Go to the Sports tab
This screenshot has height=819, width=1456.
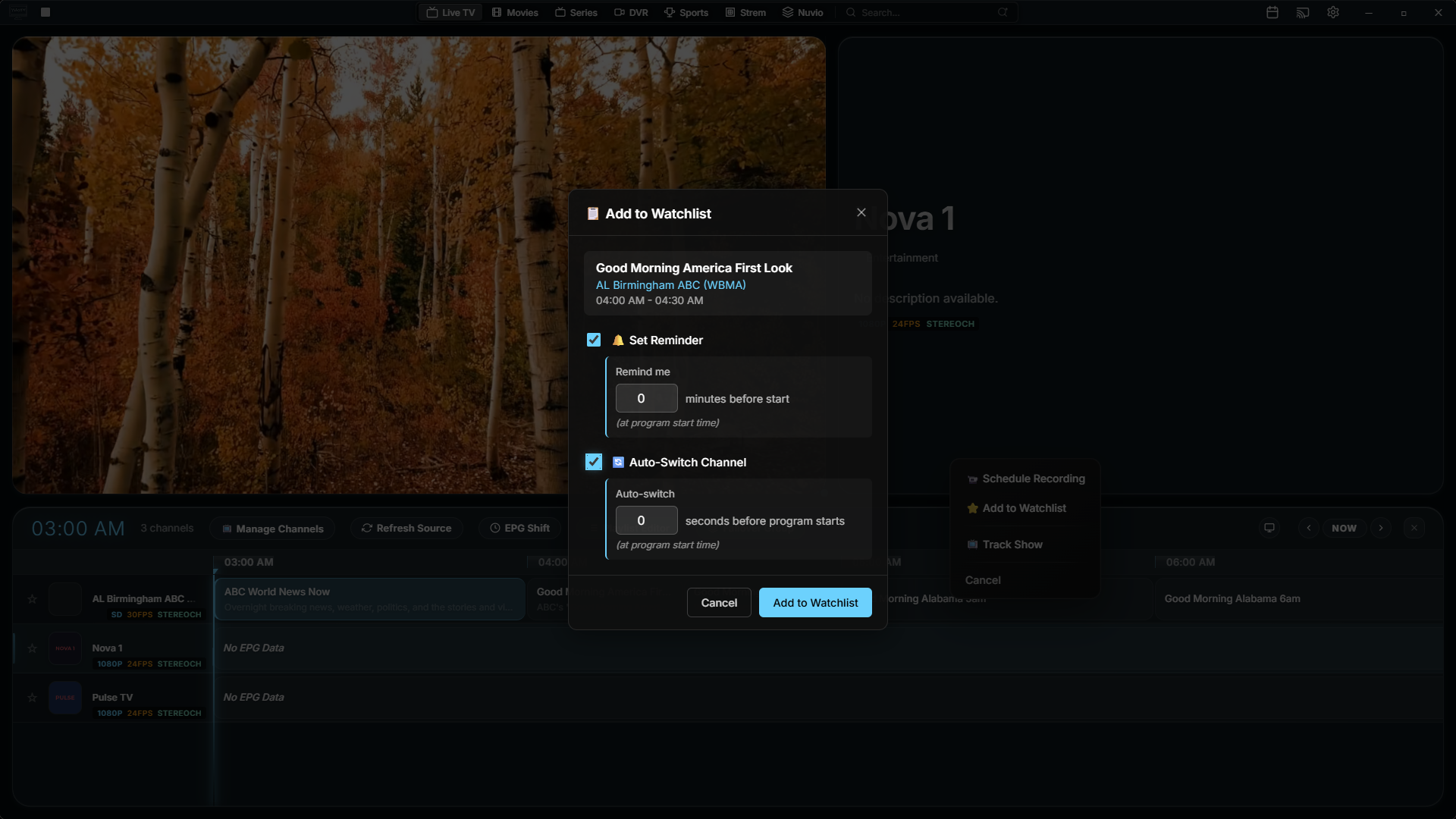pos(686,12)
